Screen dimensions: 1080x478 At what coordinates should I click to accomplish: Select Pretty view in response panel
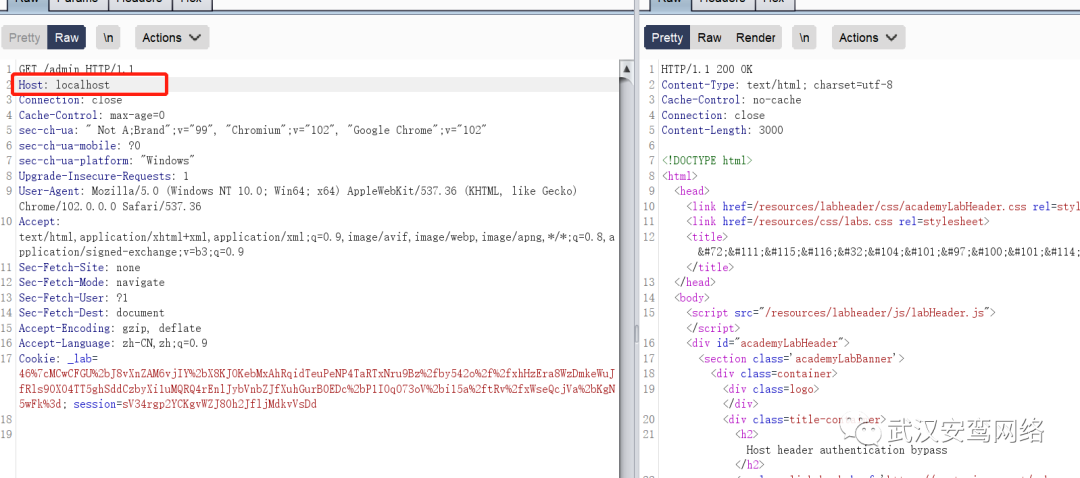(x=667, y=38)
